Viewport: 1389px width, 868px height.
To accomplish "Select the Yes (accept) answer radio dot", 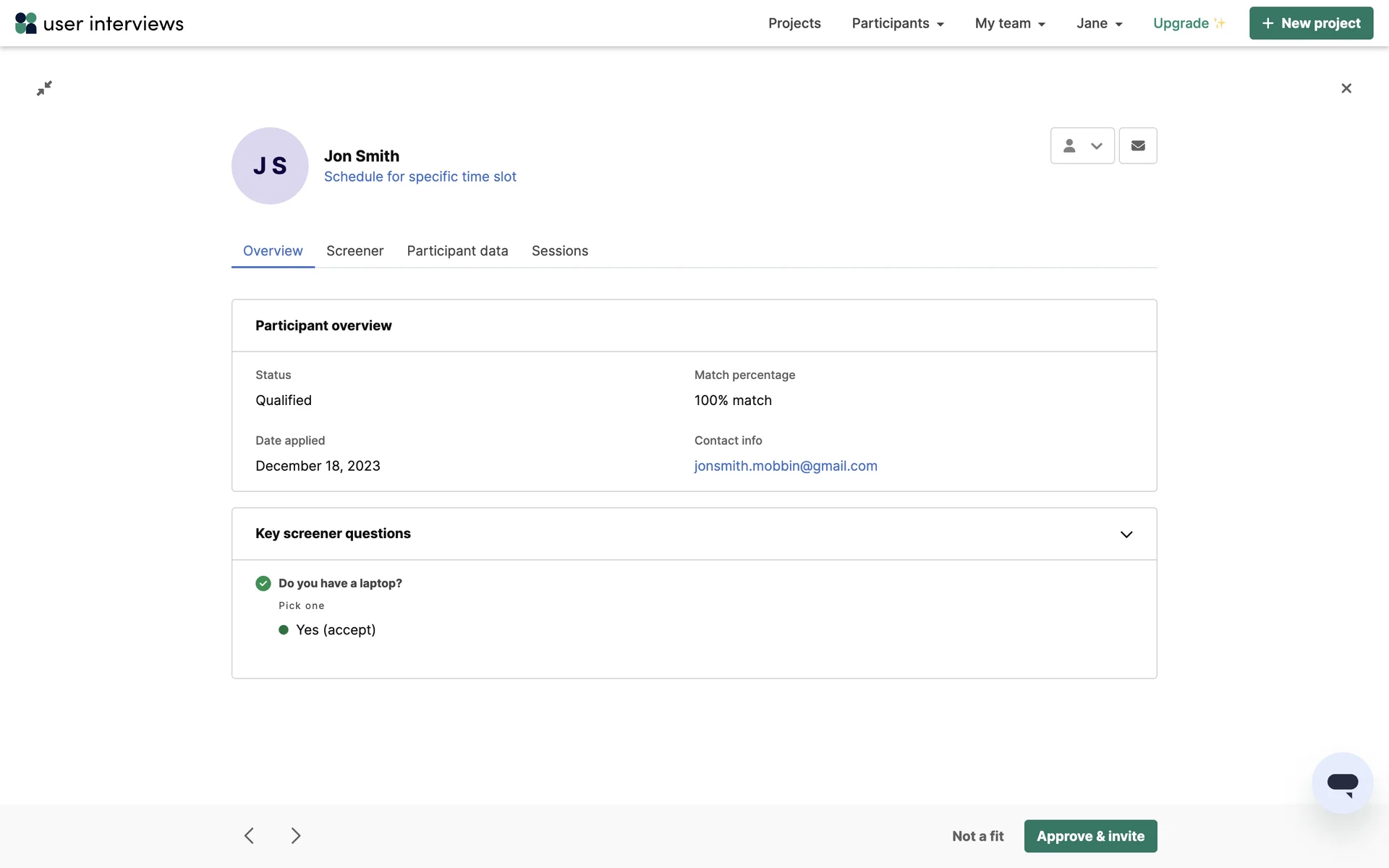I will pyautogui.click(x=284, y=629).
